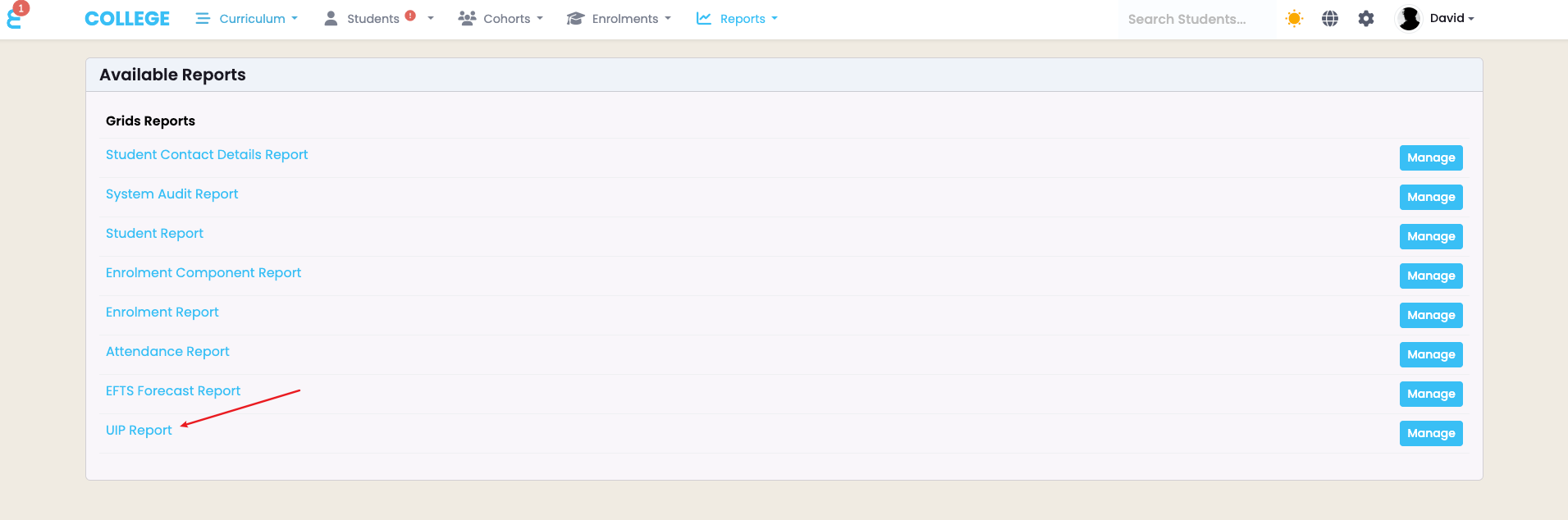
Task: Click the Reports chart icon
Action: pos(704,18)
